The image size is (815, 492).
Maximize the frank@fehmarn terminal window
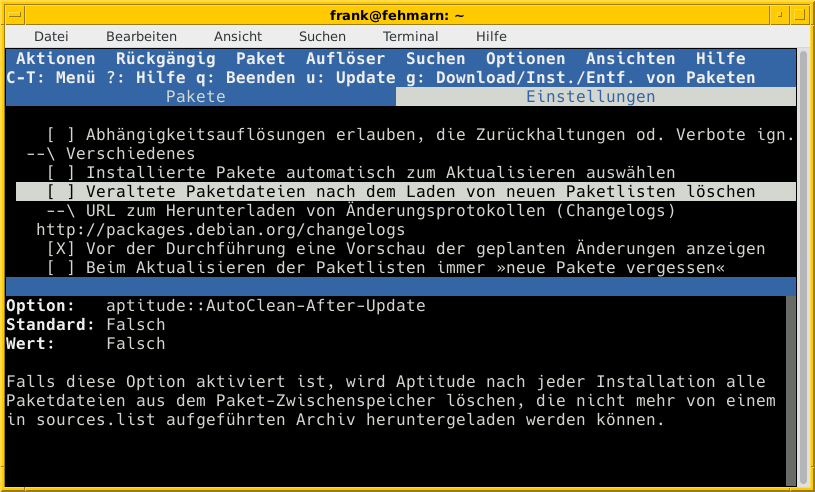pos(799,15)
